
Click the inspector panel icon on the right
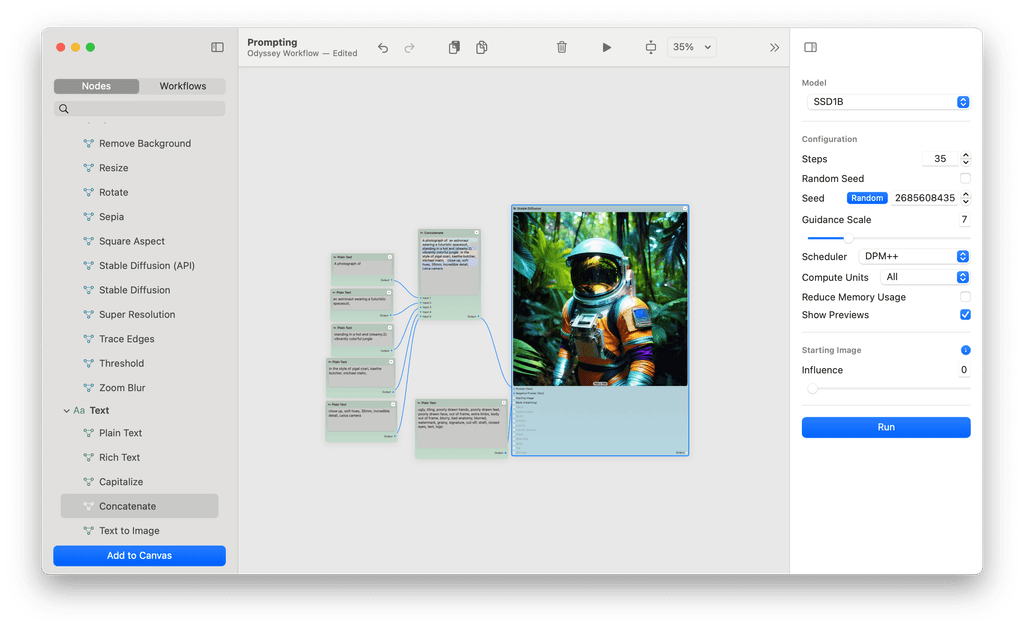point(810,46)
